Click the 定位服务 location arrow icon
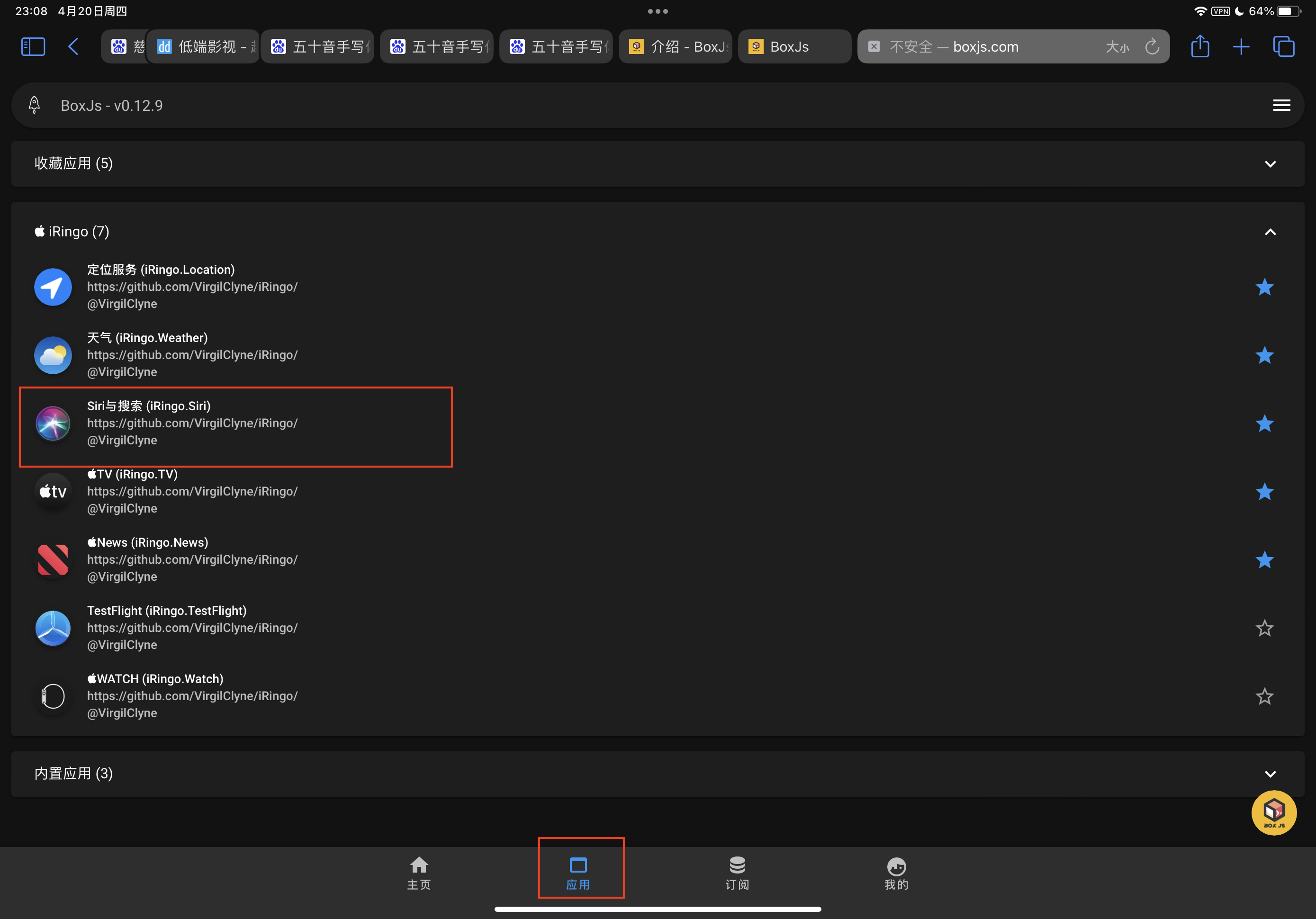The height and width of the screenshot is (919, 1316). point(53,287)
